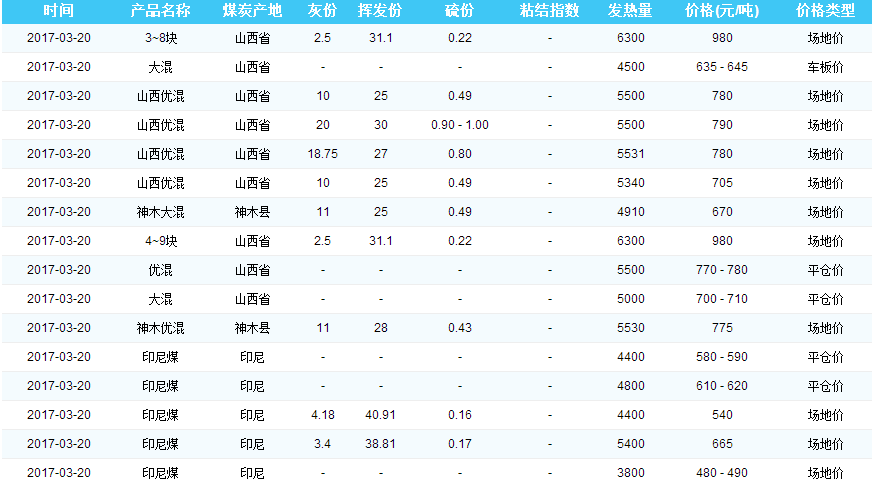
Task: Click the 时间 column header
Action: [59, 11]
